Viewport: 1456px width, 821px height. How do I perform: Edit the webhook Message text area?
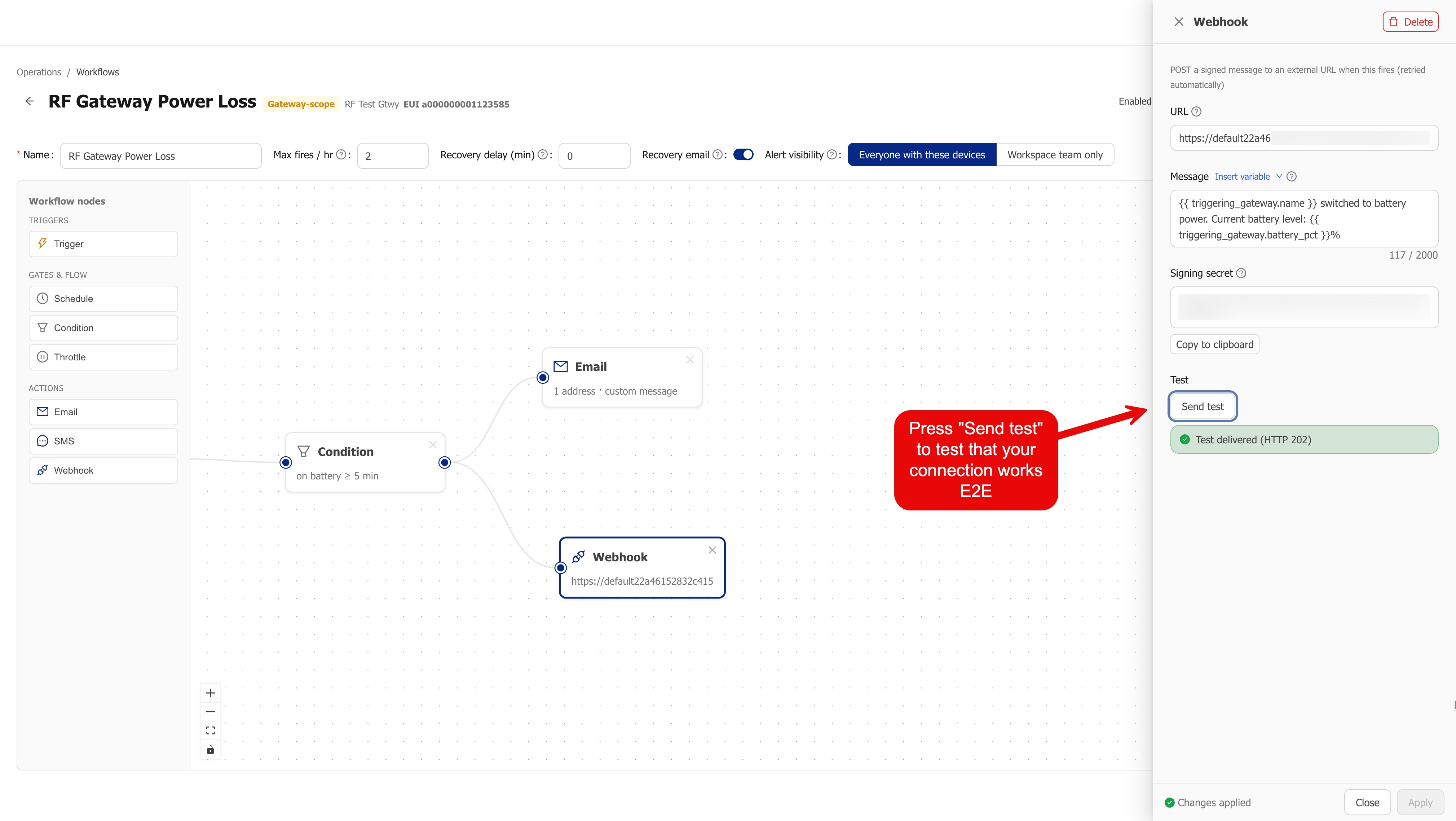(x=1303, y=219)
